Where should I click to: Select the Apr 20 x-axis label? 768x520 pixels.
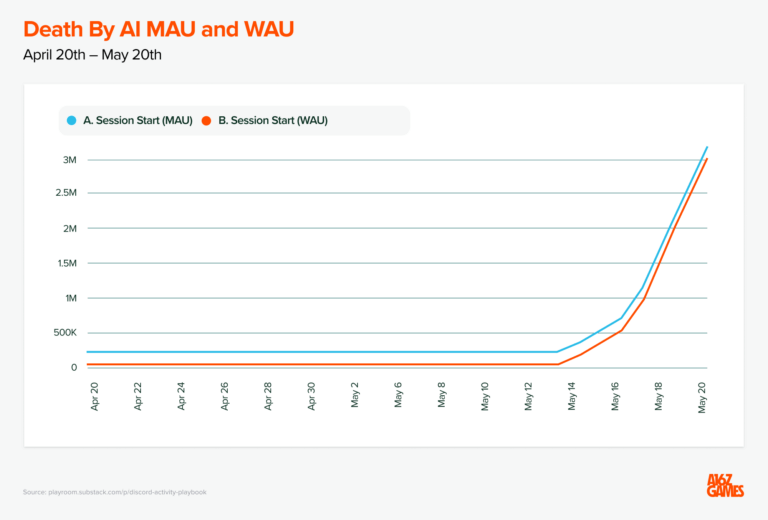pos(95,397)
